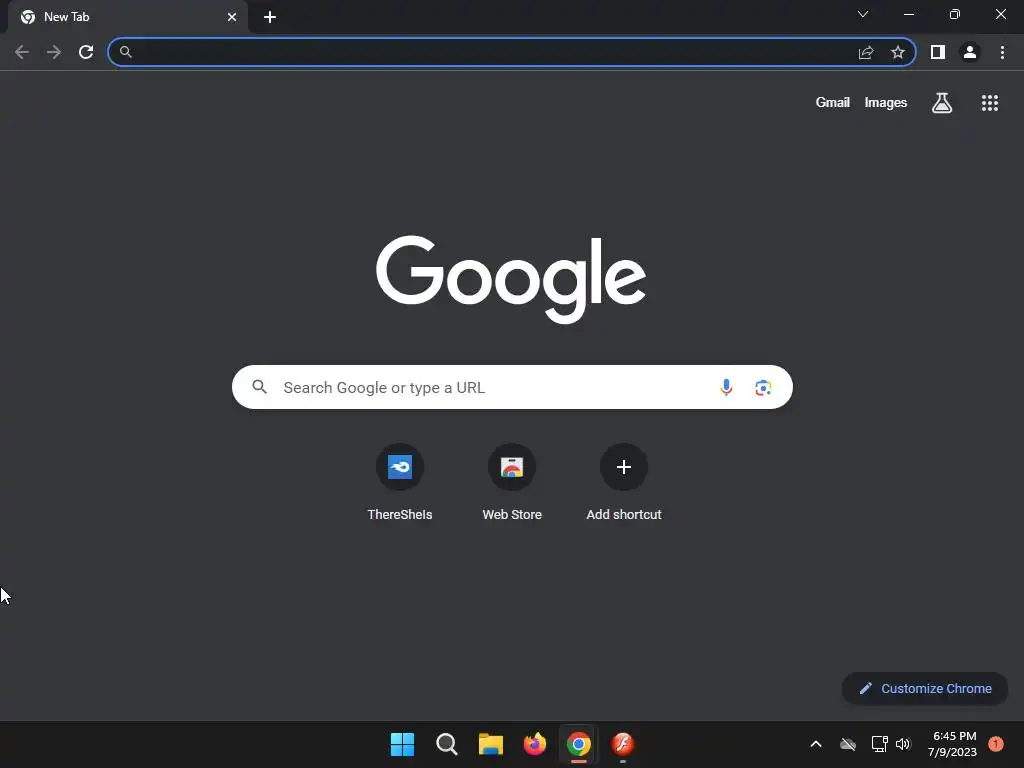Open the notification badge
This screenshot has height=768, width=1024.
tap(996, 744)
